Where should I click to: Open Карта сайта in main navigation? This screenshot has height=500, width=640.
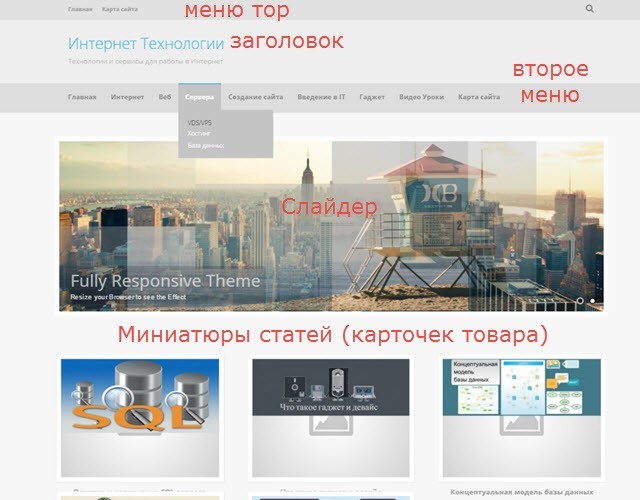pyautogui.click(x=479, y=97)
